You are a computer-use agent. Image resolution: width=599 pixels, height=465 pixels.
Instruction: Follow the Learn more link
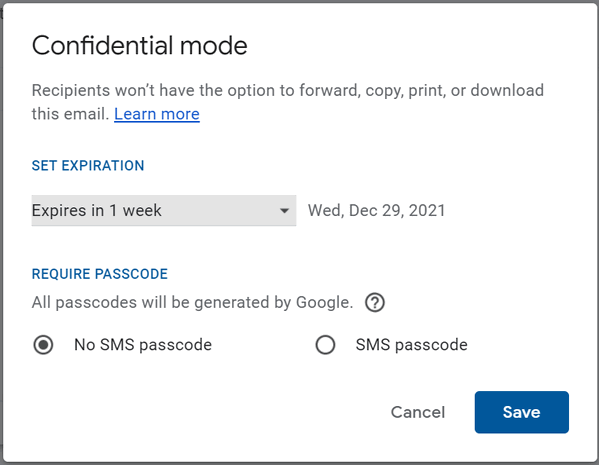(157, 114)
